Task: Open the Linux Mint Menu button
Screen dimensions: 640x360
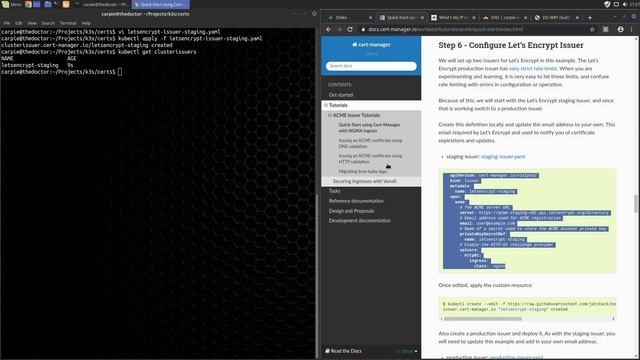Action: tap(11, 4)
